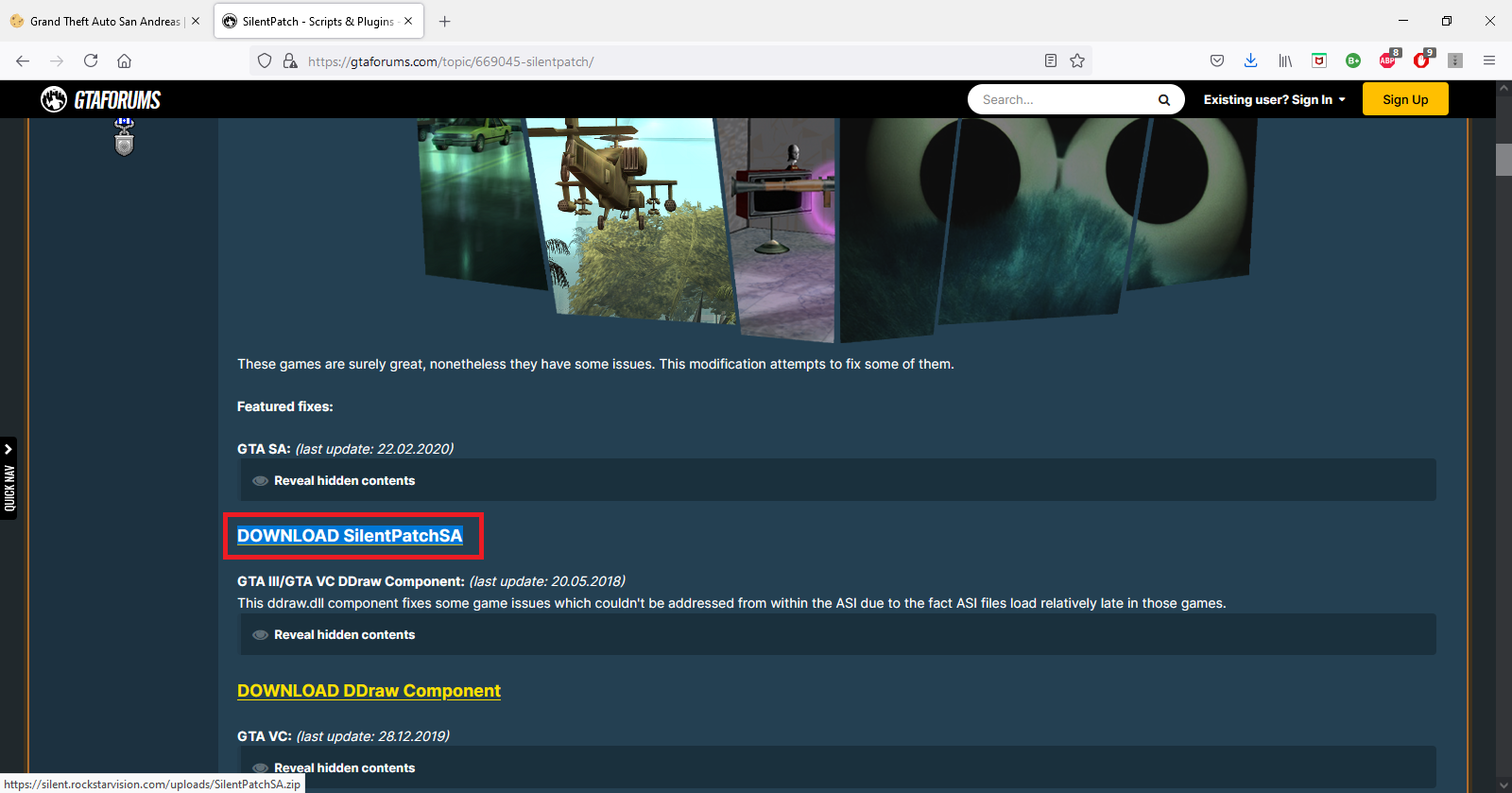Expand the Quick Nav side panel
Screen dimensions: 1512x793
click(9, 478)
